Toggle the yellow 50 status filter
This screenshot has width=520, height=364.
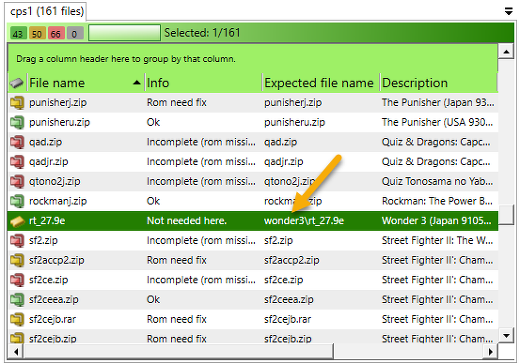pos(37,33)
